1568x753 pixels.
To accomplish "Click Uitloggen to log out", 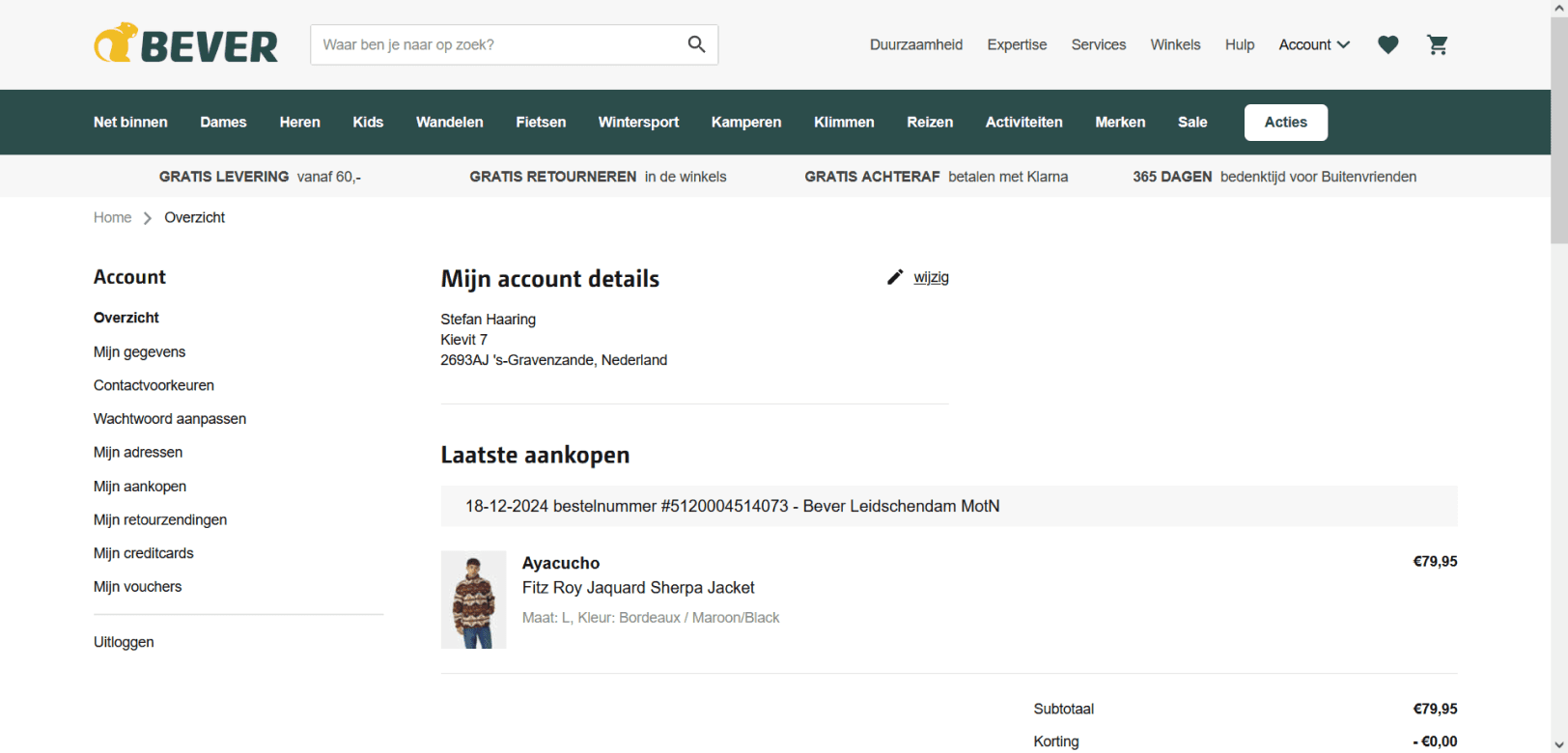I will tap(124, 642).
